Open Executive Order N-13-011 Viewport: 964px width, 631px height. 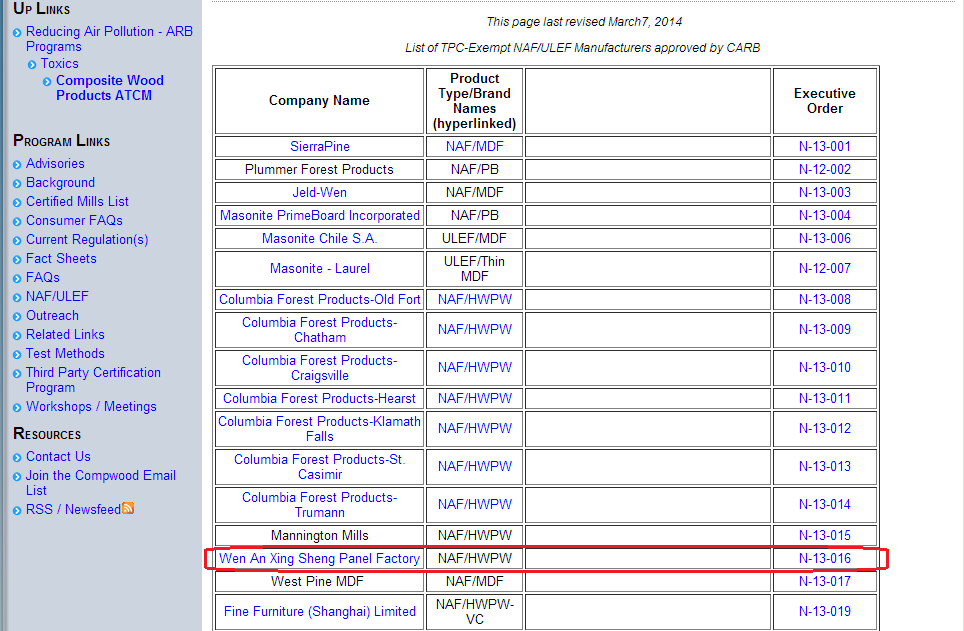824,399
